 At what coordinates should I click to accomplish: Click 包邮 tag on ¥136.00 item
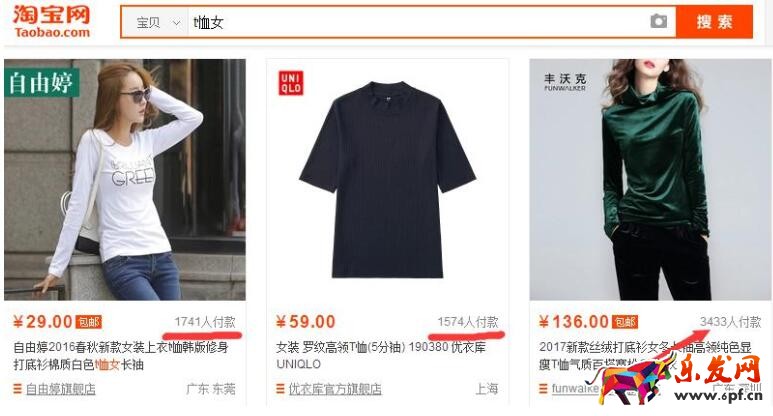625,322
